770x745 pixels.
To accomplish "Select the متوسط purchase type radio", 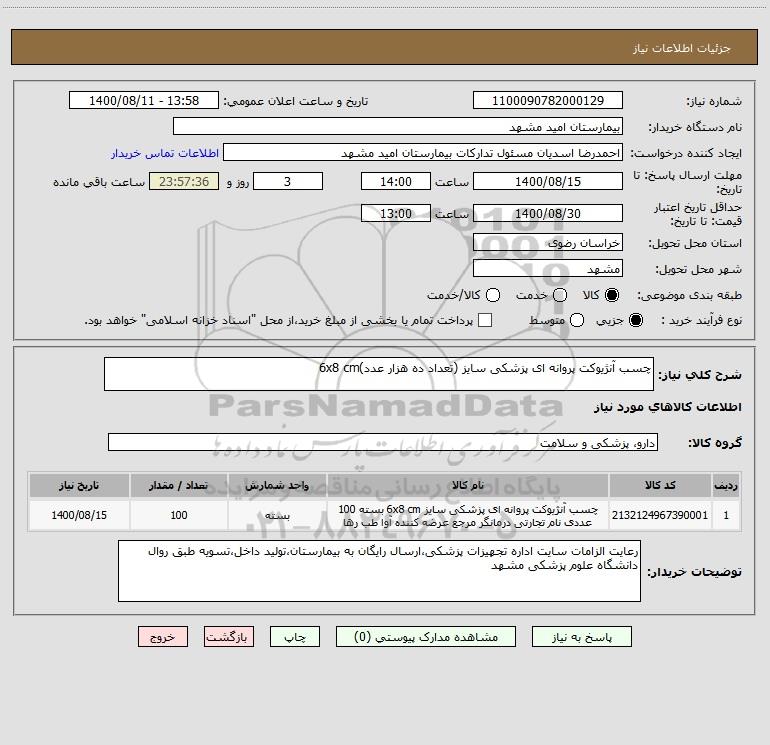I will [x=577, y=320].
